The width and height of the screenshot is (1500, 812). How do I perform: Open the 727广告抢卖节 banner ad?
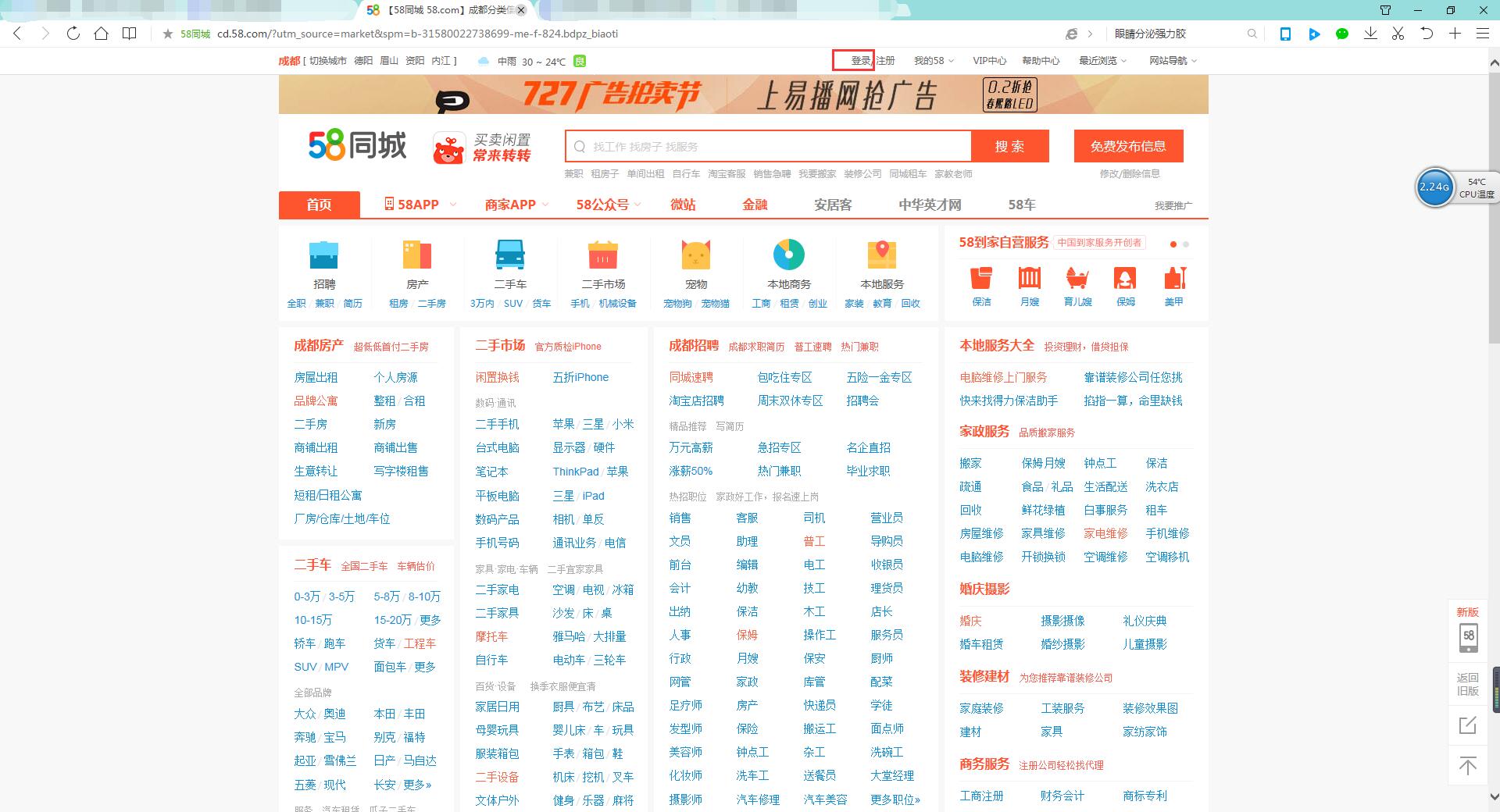click(x=743, y=94)
